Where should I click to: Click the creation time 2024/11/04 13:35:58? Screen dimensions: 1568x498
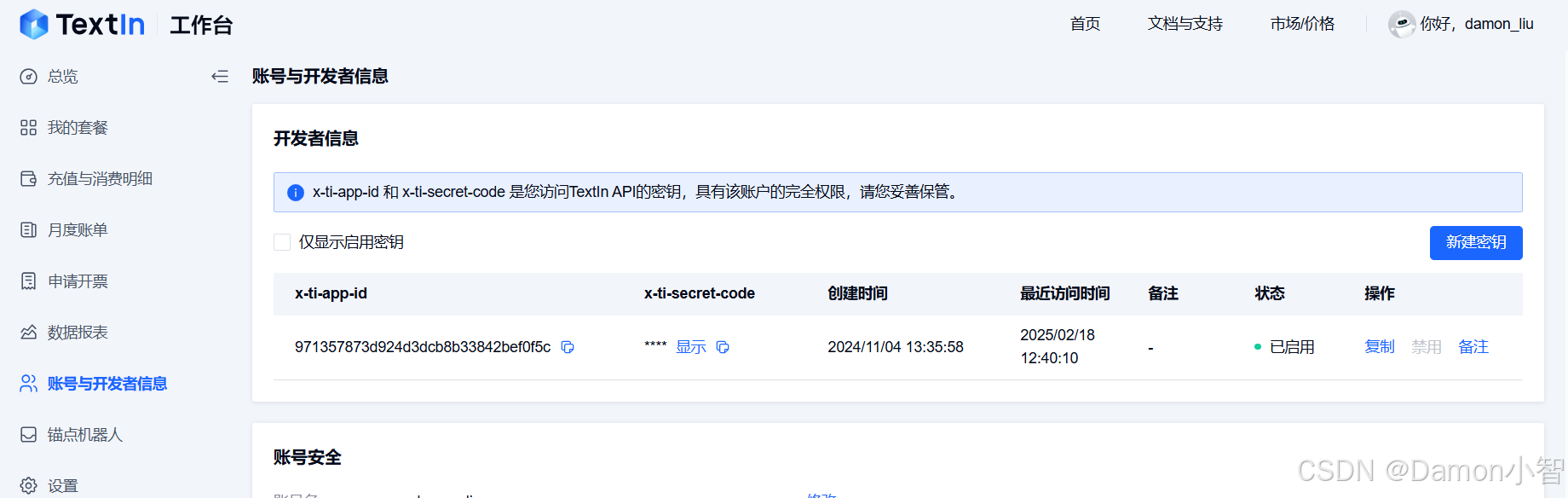tap(896, 347)
